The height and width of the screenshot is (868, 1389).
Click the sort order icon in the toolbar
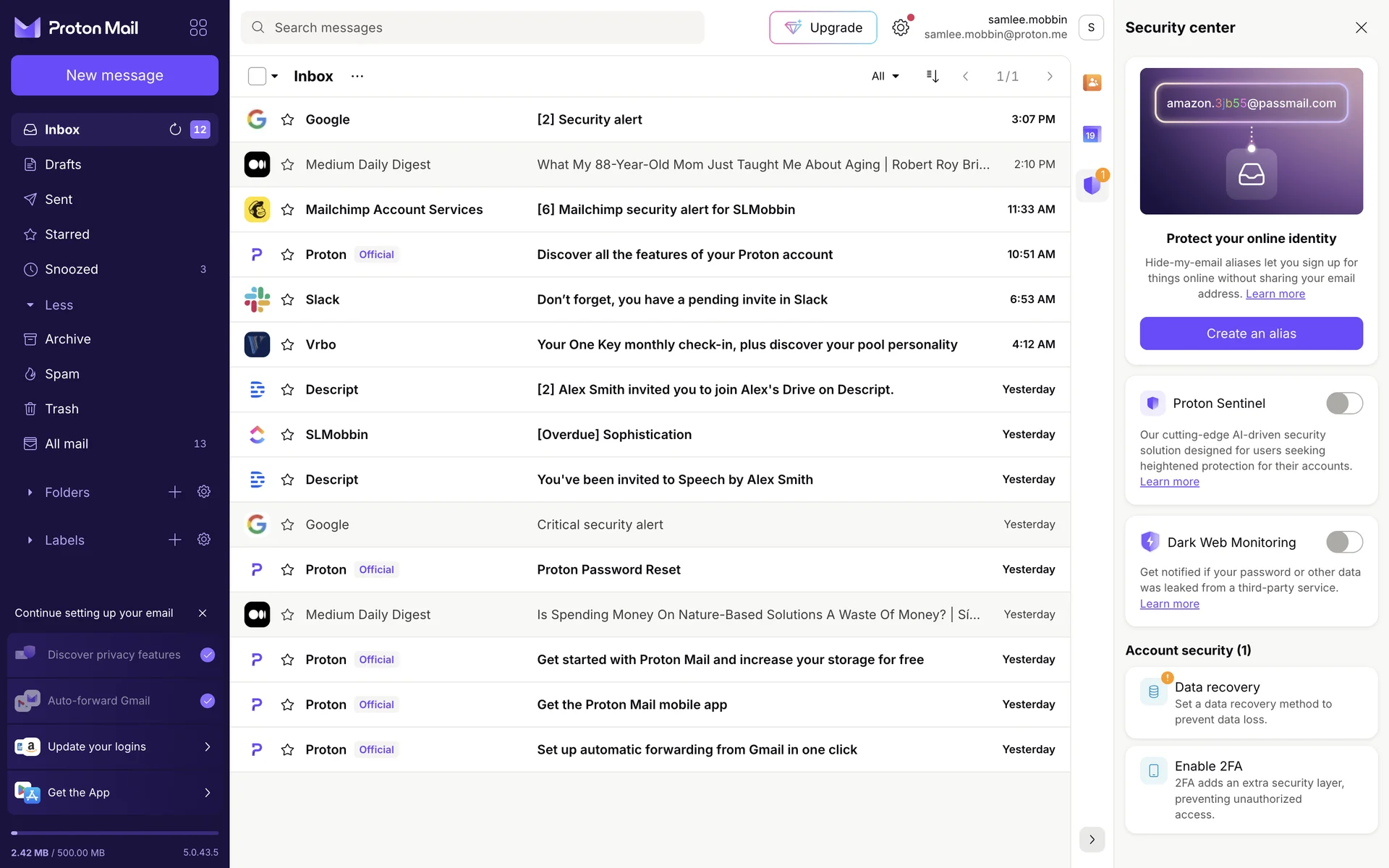click(x=933, y=76)
